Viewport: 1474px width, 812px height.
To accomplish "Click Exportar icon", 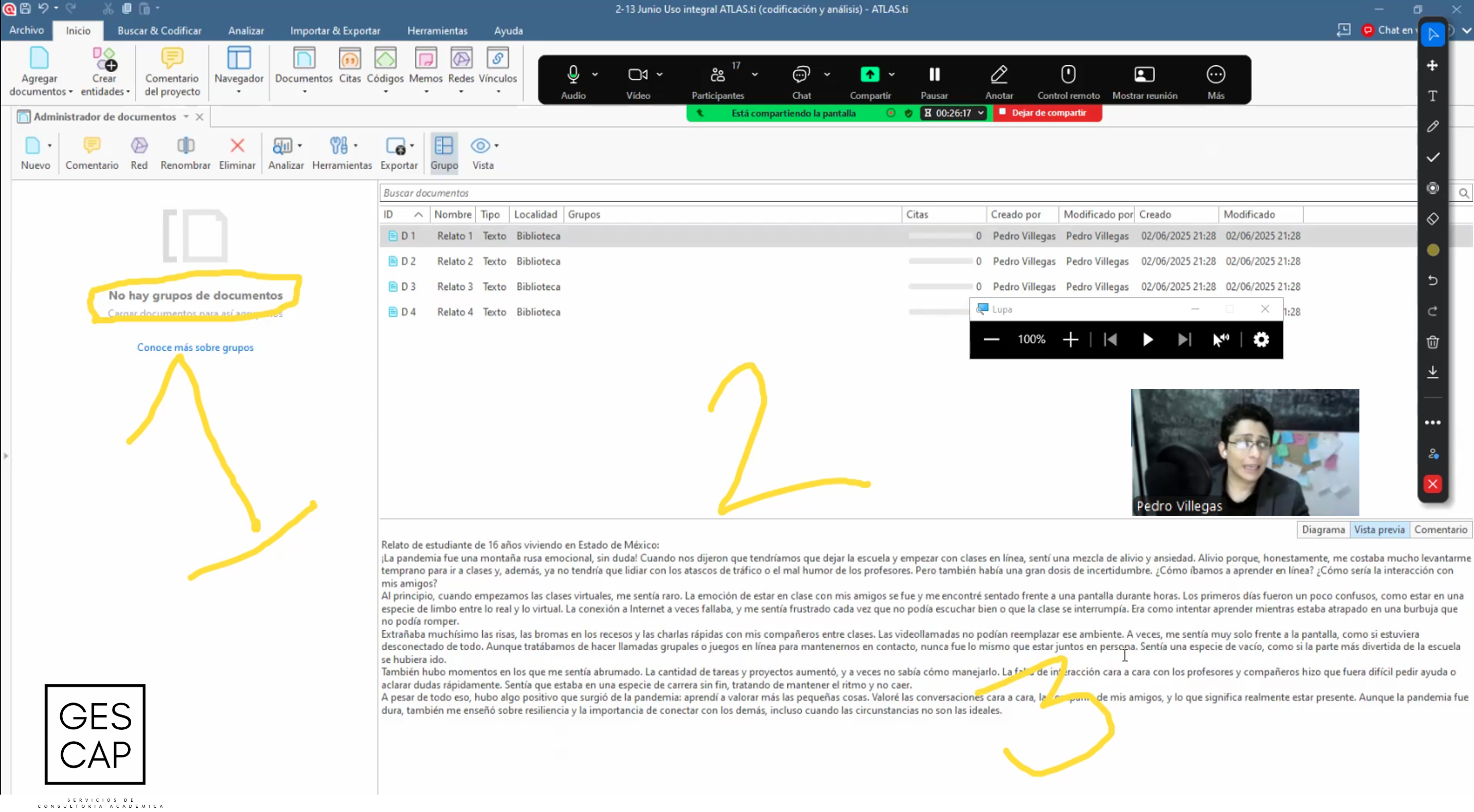I will 396,146.
